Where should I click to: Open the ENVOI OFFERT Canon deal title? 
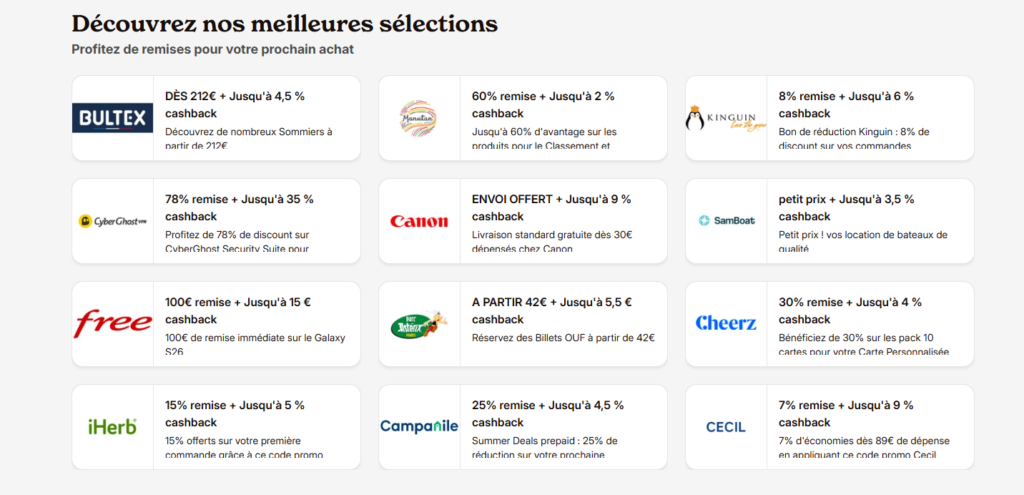point(551,208)
